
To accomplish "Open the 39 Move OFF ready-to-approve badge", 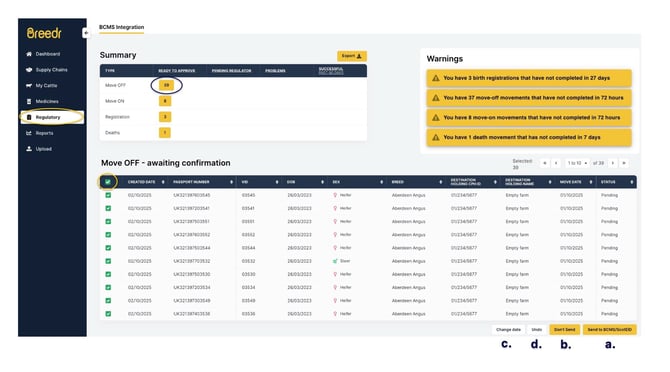I will [166, 85].
